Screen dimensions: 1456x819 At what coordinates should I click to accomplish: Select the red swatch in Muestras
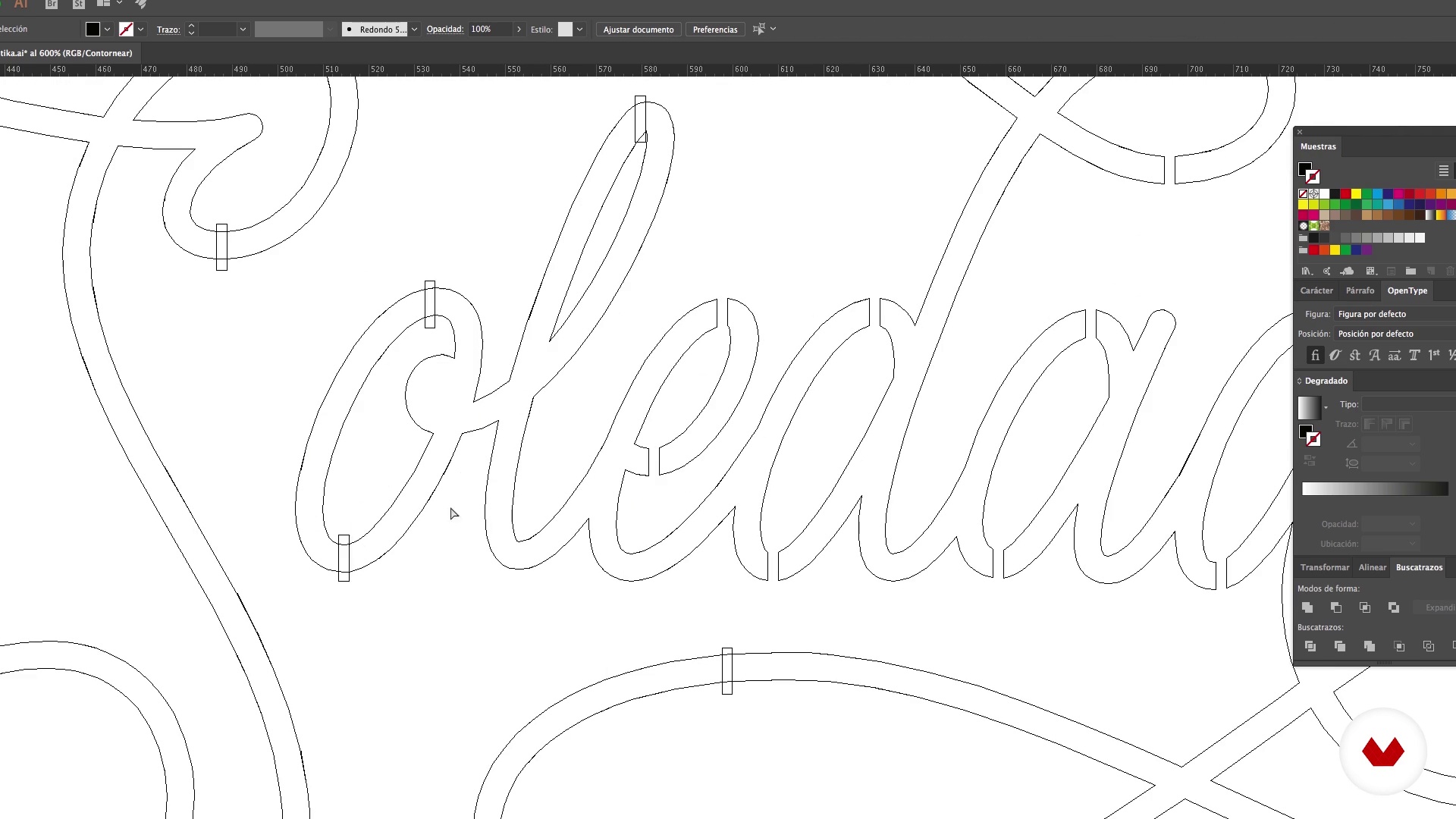point(1345,194)
